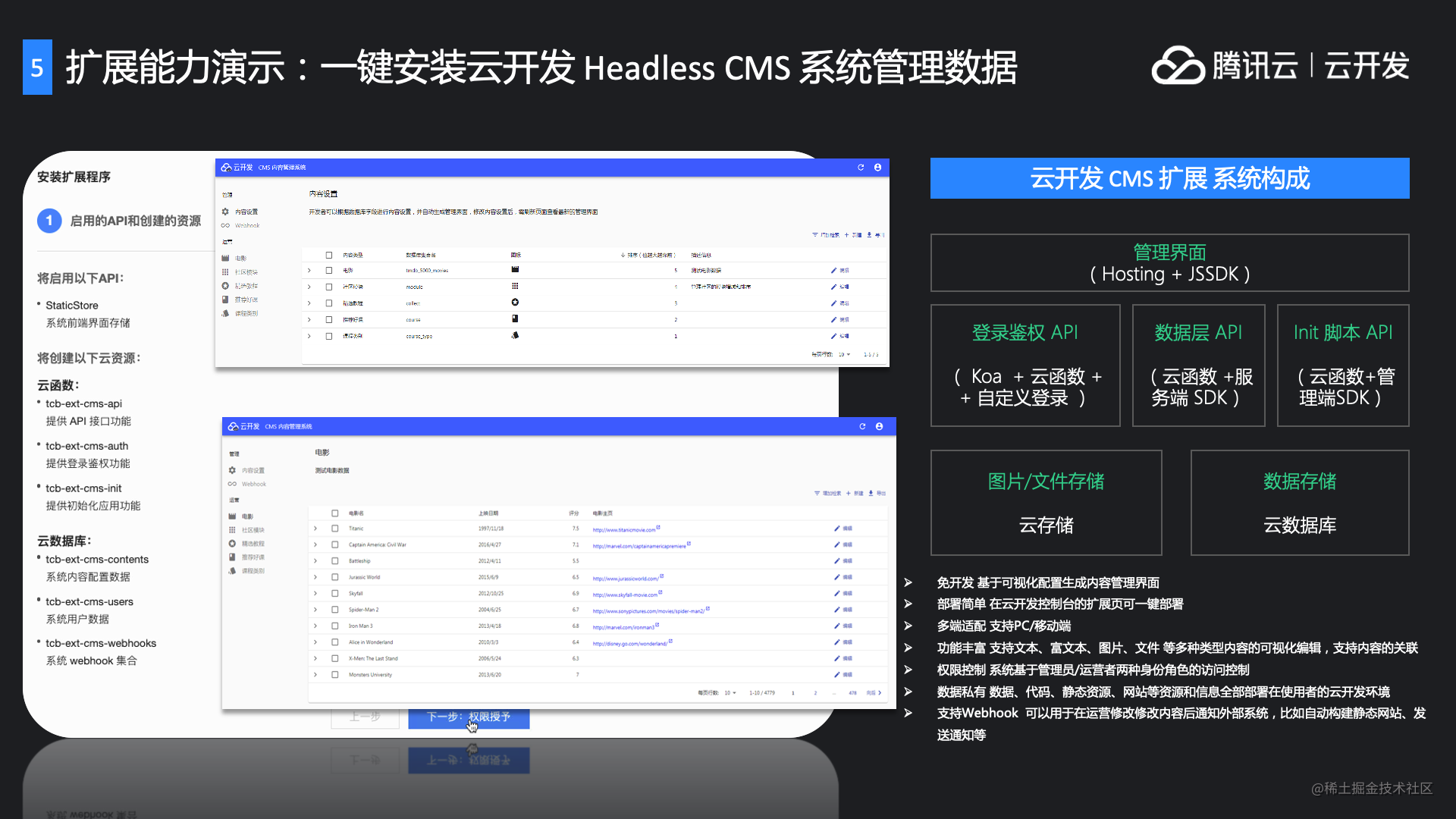
Task: Click 下一步：权限授予 button
Action: [469, 717]
